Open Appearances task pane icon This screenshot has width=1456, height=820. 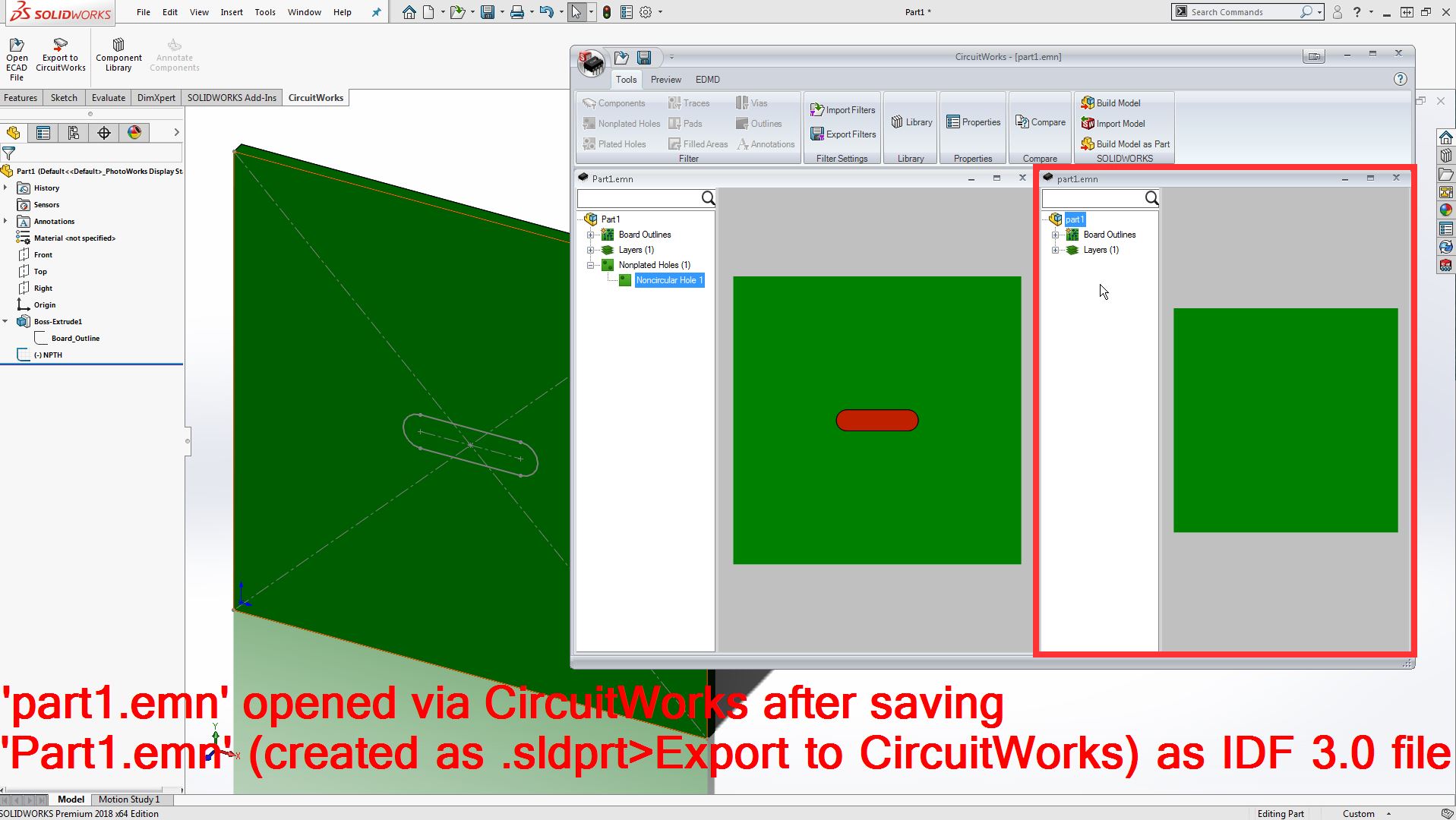pyautogui.click(x=1446, y=210)
